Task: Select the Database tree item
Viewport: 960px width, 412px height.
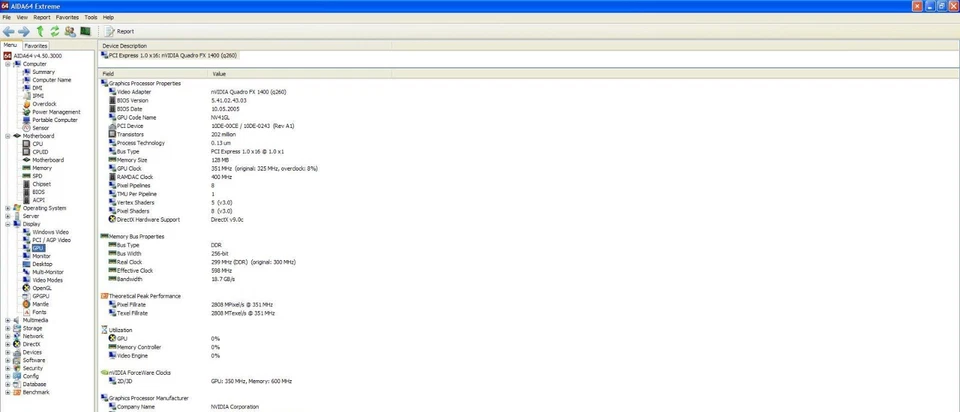Action: click(34, 384)
